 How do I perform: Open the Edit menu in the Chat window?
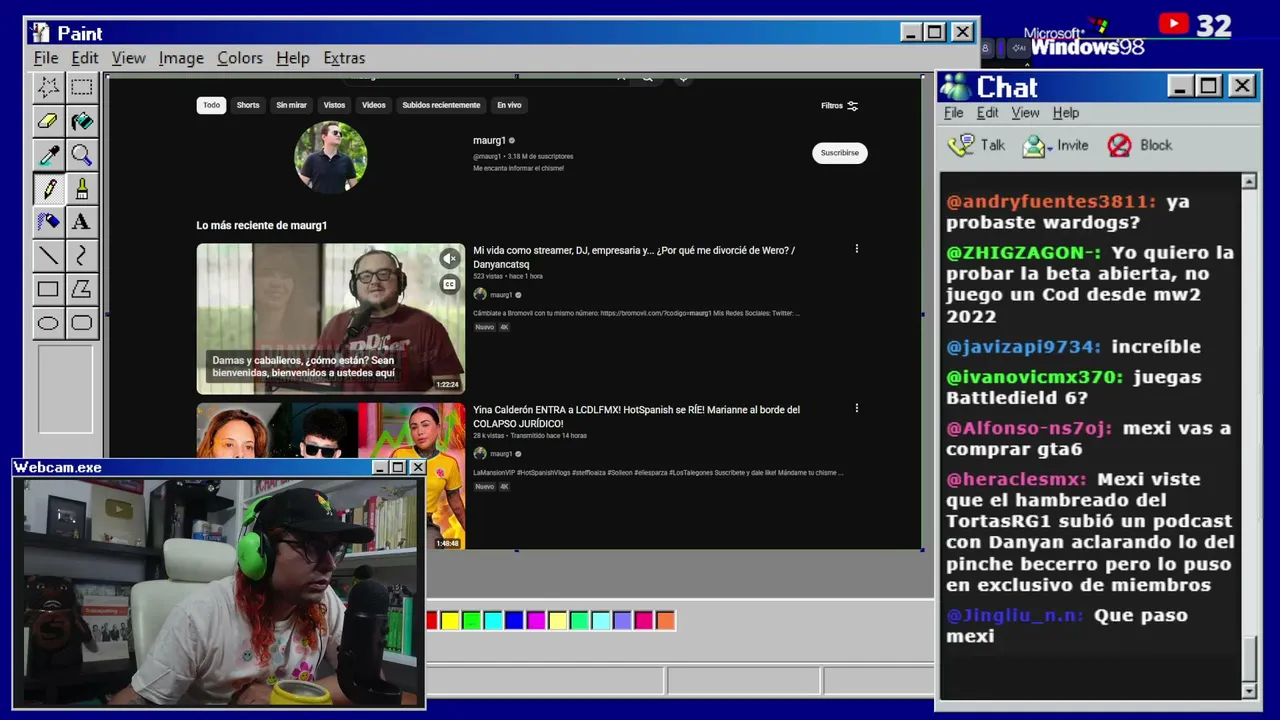coord(988,113)
